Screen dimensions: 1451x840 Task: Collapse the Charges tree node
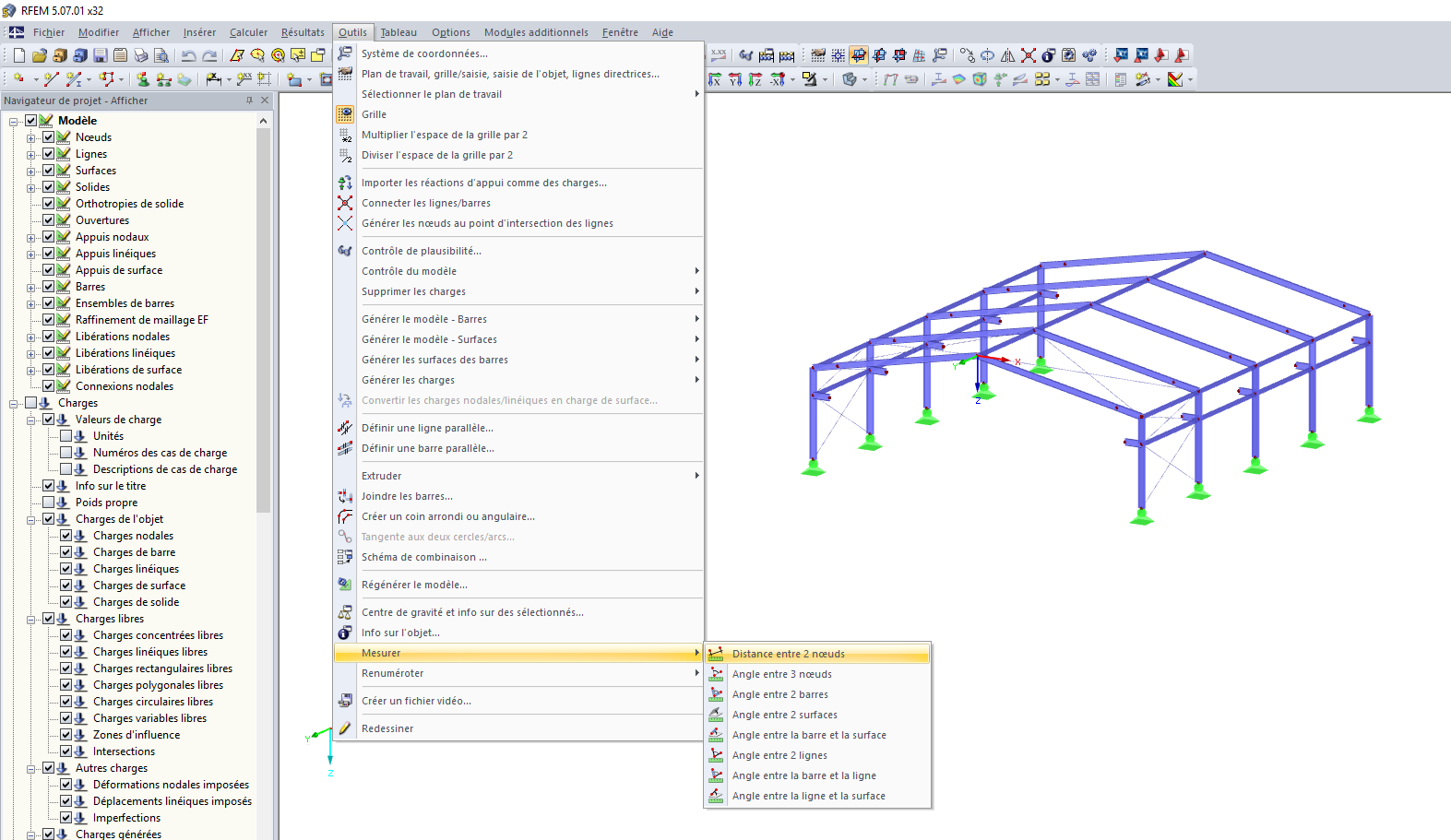[x=13, y=404]
